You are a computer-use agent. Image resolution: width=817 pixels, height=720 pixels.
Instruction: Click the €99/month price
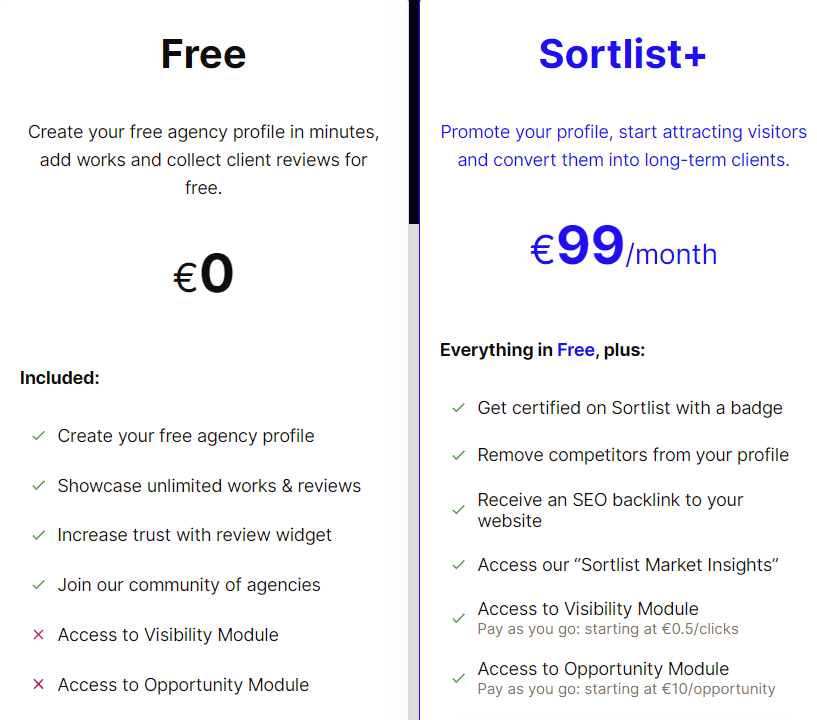[x=624, y=246]
